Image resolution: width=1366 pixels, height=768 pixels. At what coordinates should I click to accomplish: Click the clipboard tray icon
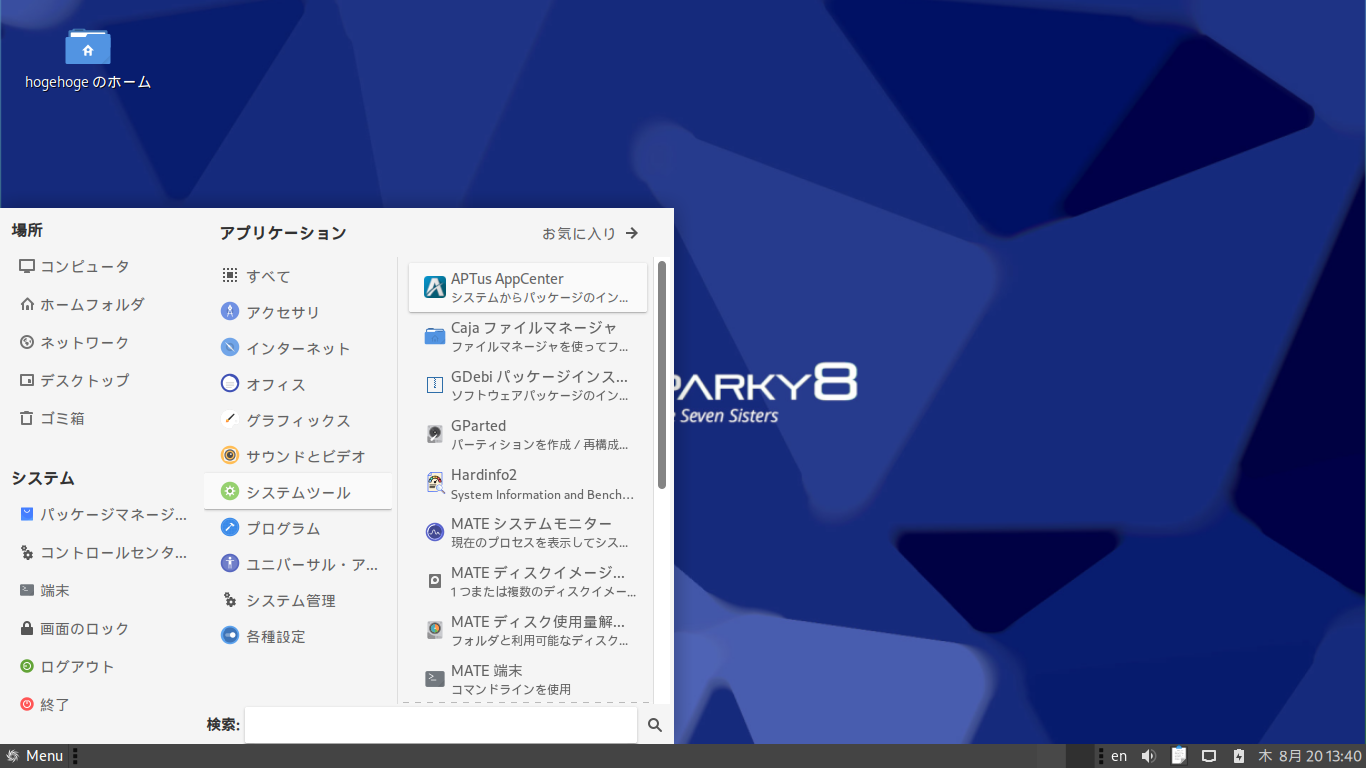pos(1179,756)
